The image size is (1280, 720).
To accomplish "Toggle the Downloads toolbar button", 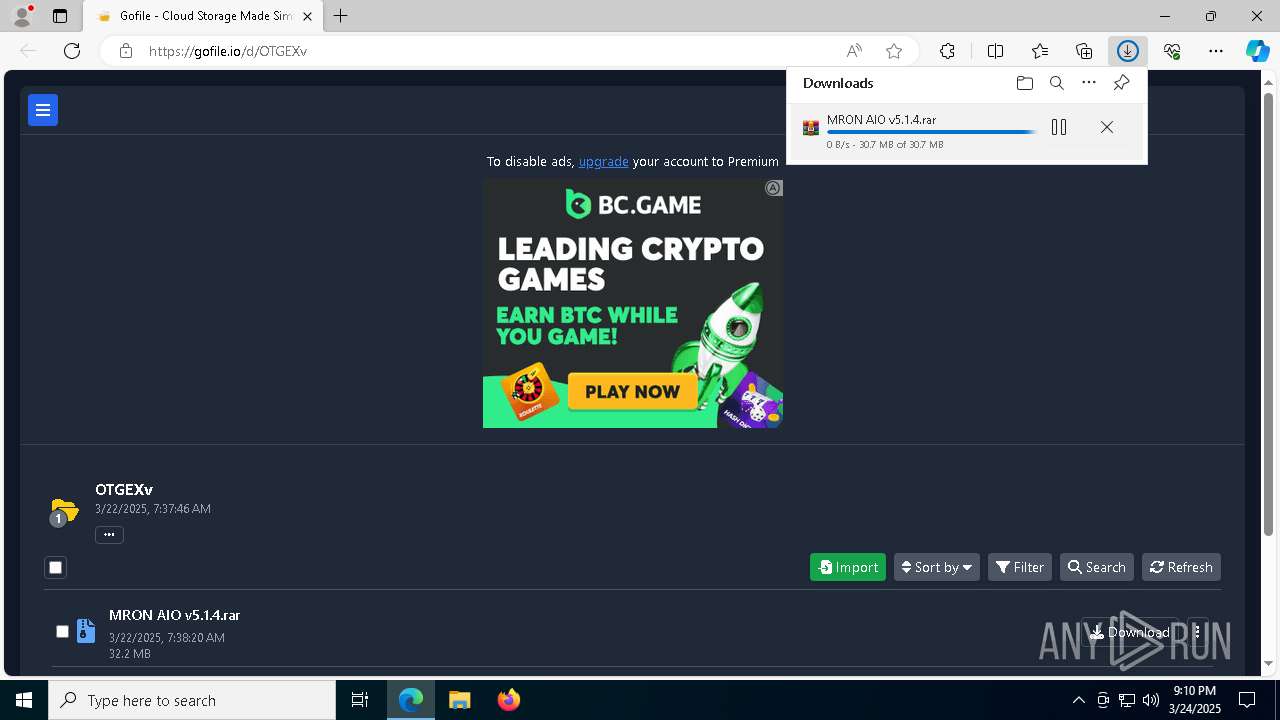I will coord(1128,51).
